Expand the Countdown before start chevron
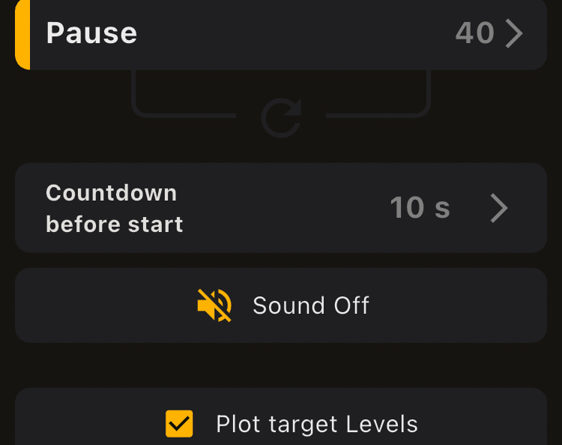This screenshot has height=445, width=562. click(x=499, y=208)
